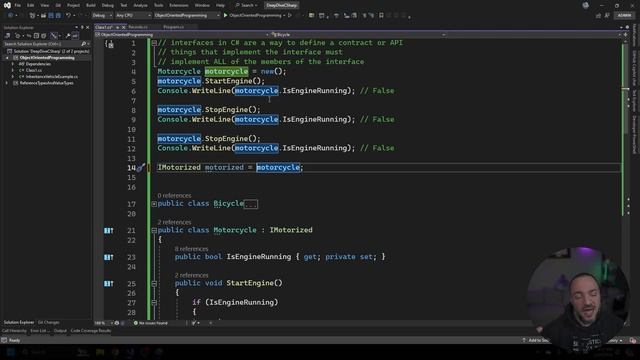Open the Bicycle type navigation dropdown
The width and height of the screenshot is (640, 360).
(358, 35)
